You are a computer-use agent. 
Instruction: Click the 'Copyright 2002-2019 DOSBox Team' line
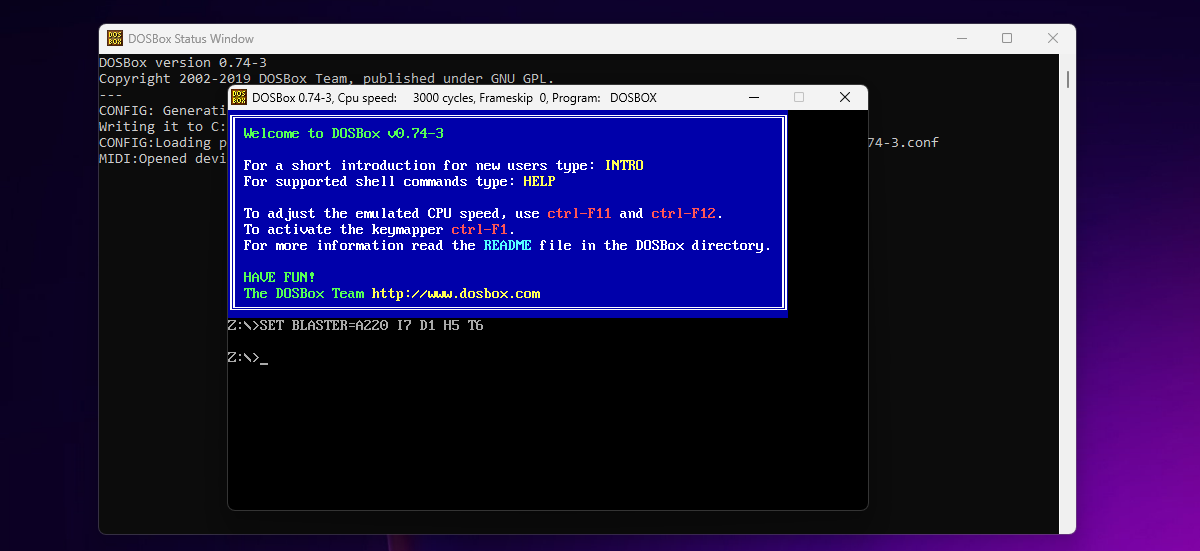pyautogui.click(x=326, y=78)
